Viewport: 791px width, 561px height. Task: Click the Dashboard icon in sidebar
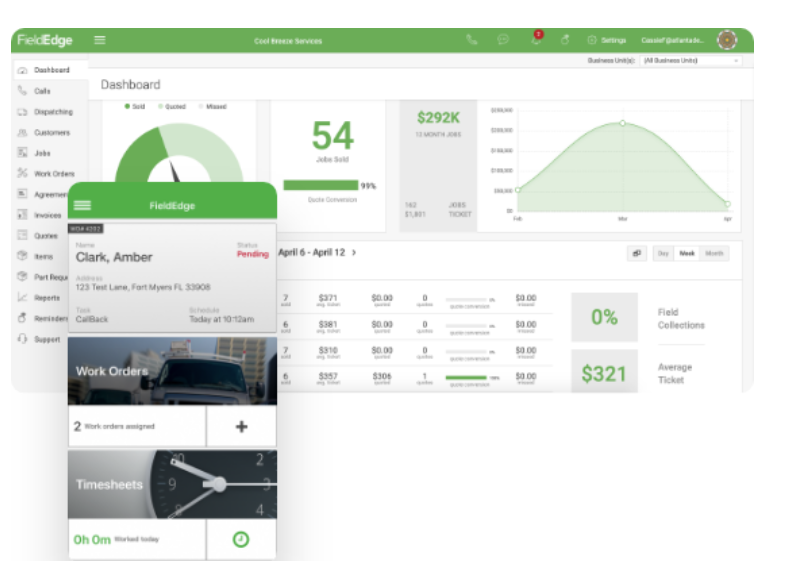22,70
